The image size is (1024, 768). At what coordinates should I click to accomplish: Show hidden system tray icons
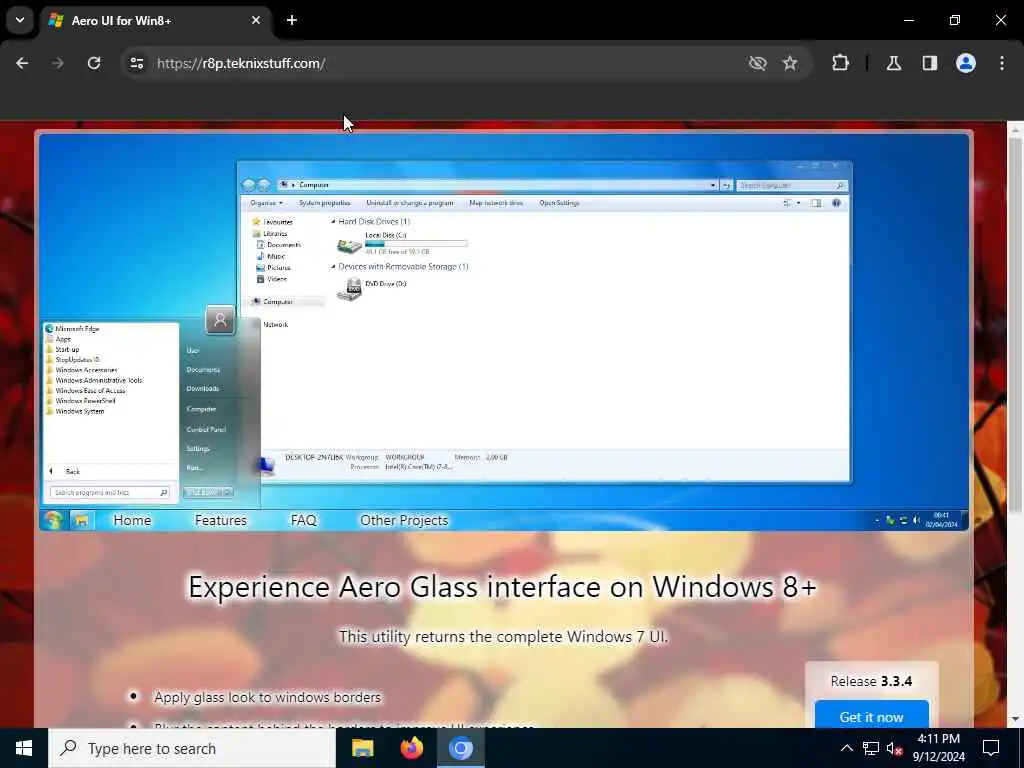tap(846, 748)
